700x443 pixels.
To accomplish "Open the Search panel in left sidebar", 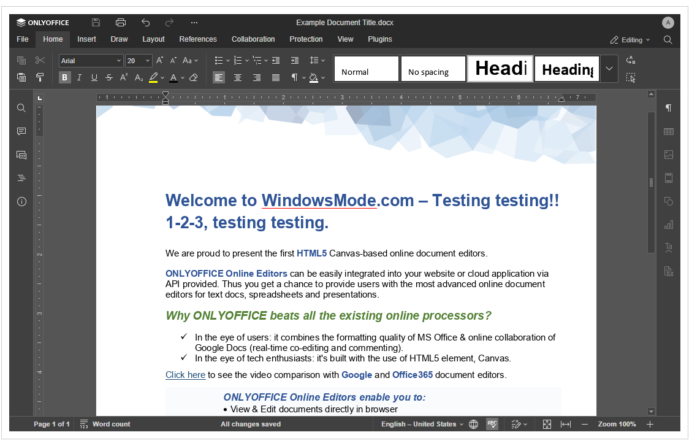I will (x=21, y=108).
